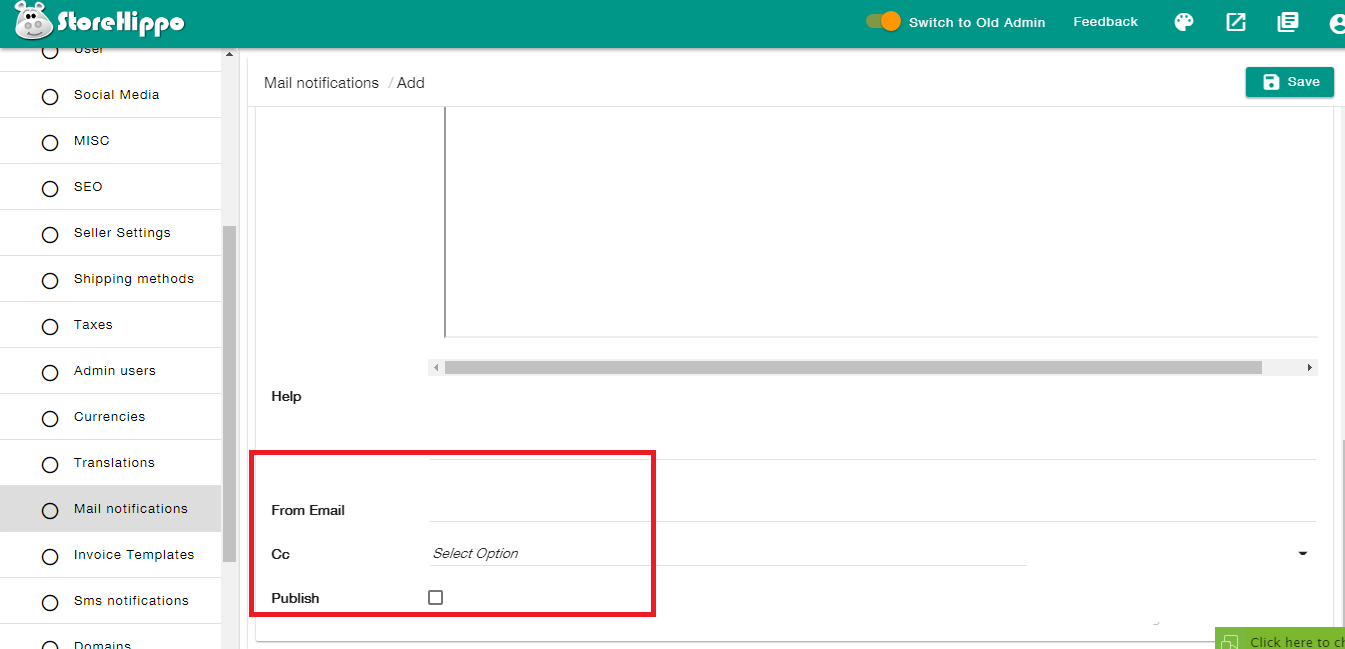Click the Click here to chat widget
This screenshot has width=1345, height=649.
click(x=1281, y=639)
